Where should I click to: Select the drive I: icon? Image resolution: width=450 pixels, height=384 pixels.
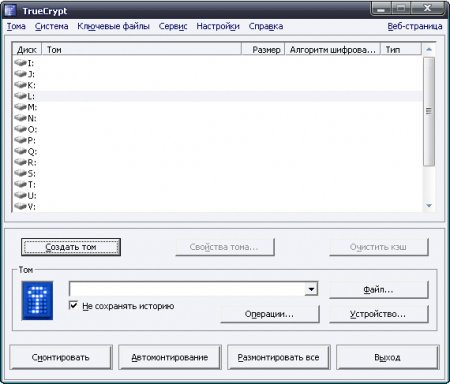[20, 63]
